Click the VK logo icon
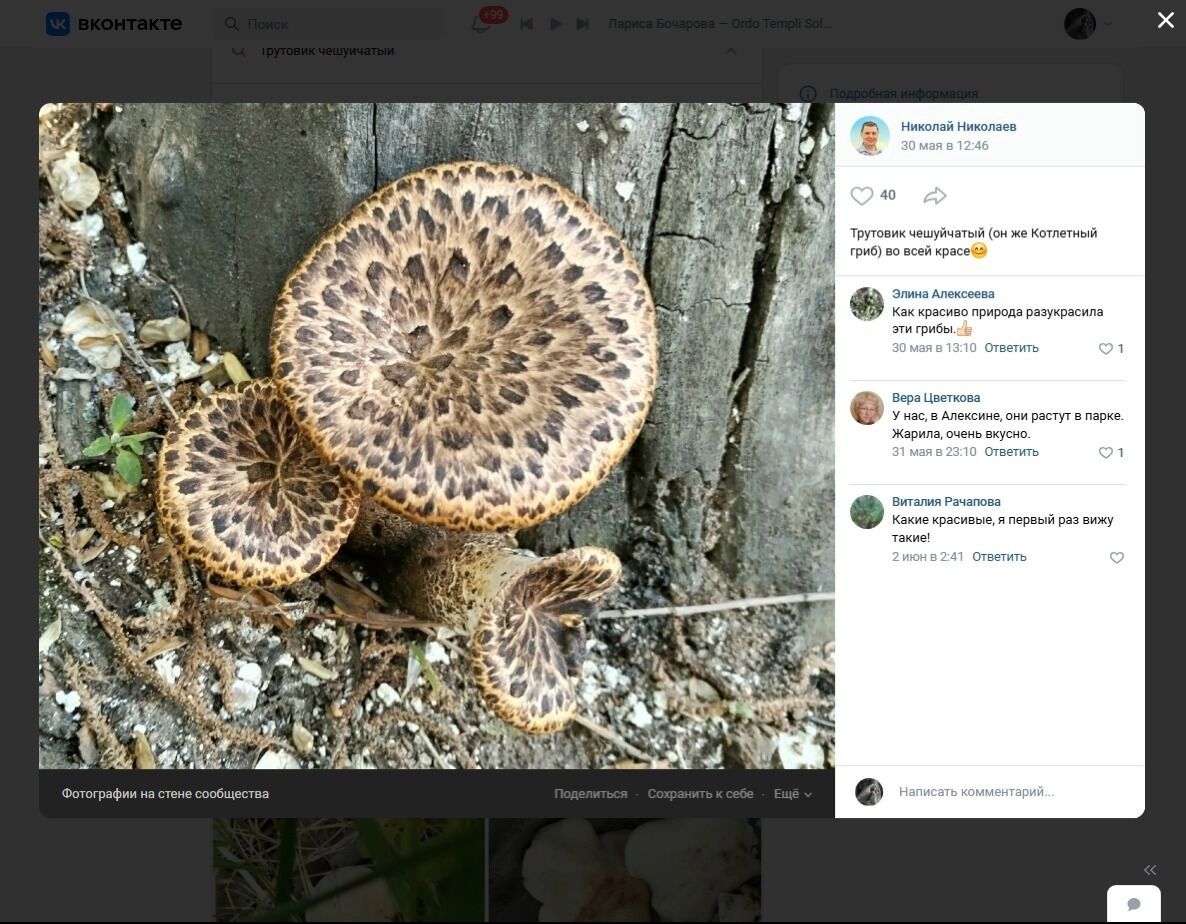1186x924 pixels. coord(58,24)
